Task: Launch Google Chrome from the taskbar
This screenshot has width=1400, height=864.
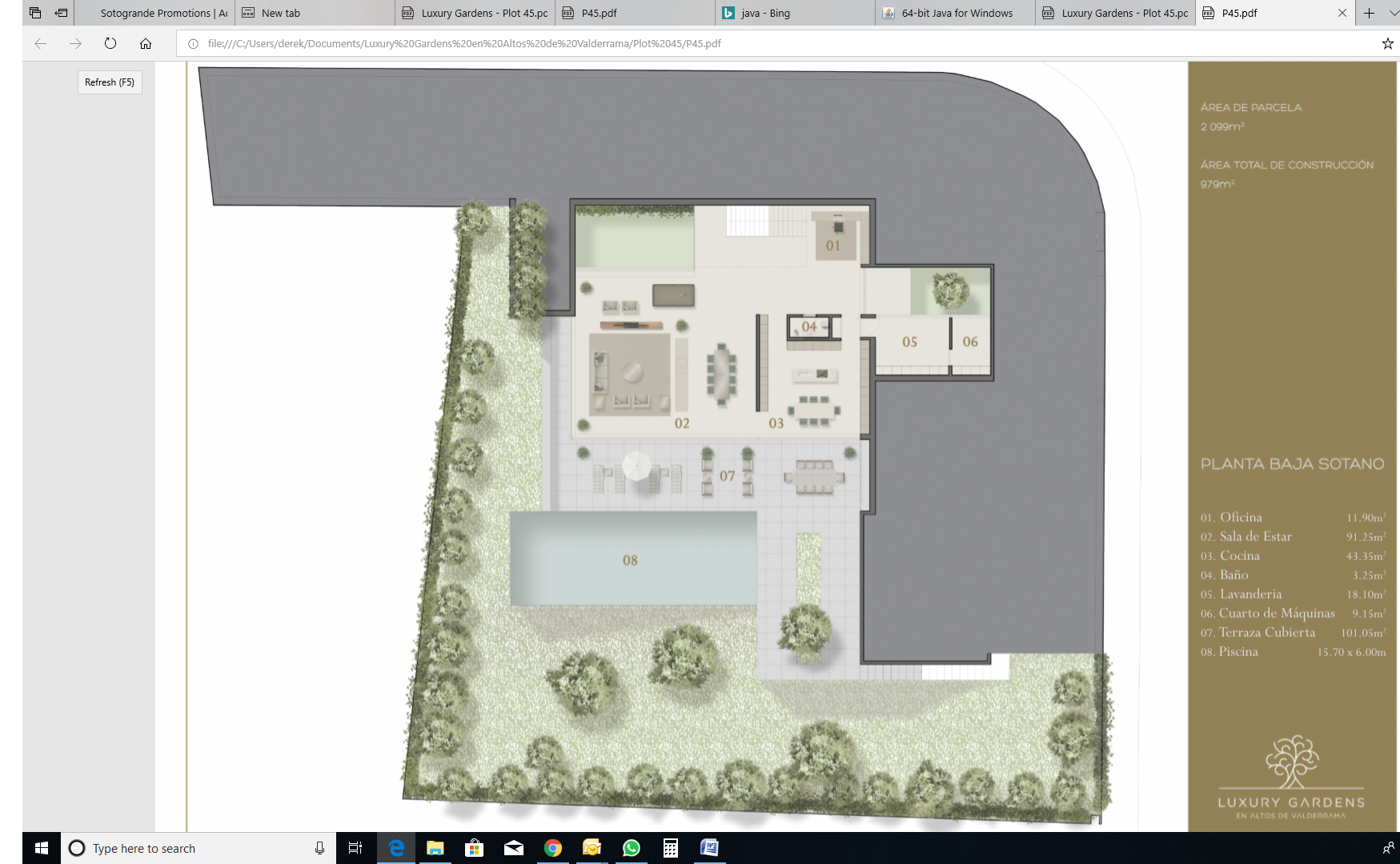Action: pos(552,848)
